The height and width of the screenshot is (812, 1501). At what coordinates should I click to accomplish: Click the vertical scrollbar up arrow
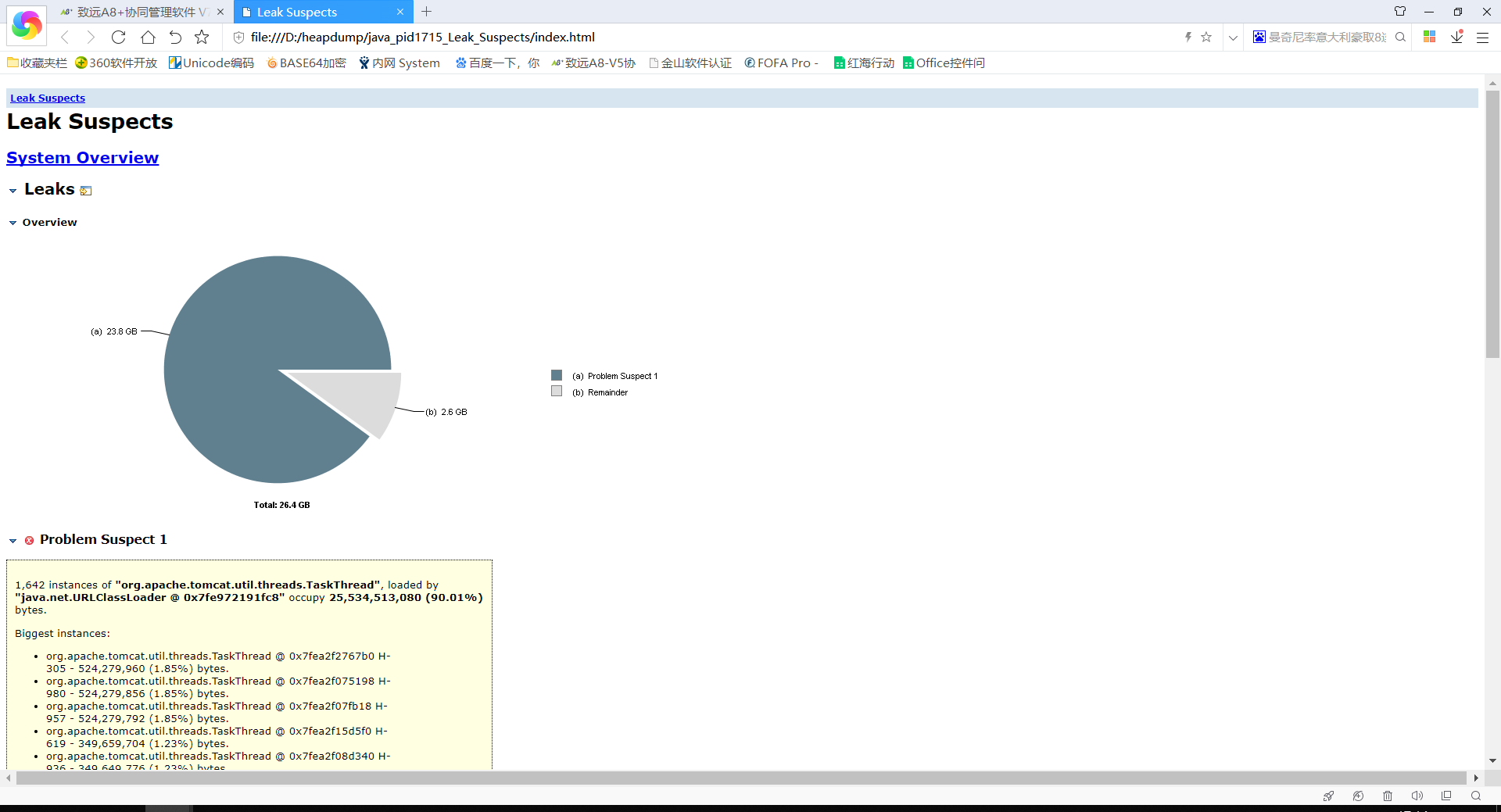[1492, 82]
